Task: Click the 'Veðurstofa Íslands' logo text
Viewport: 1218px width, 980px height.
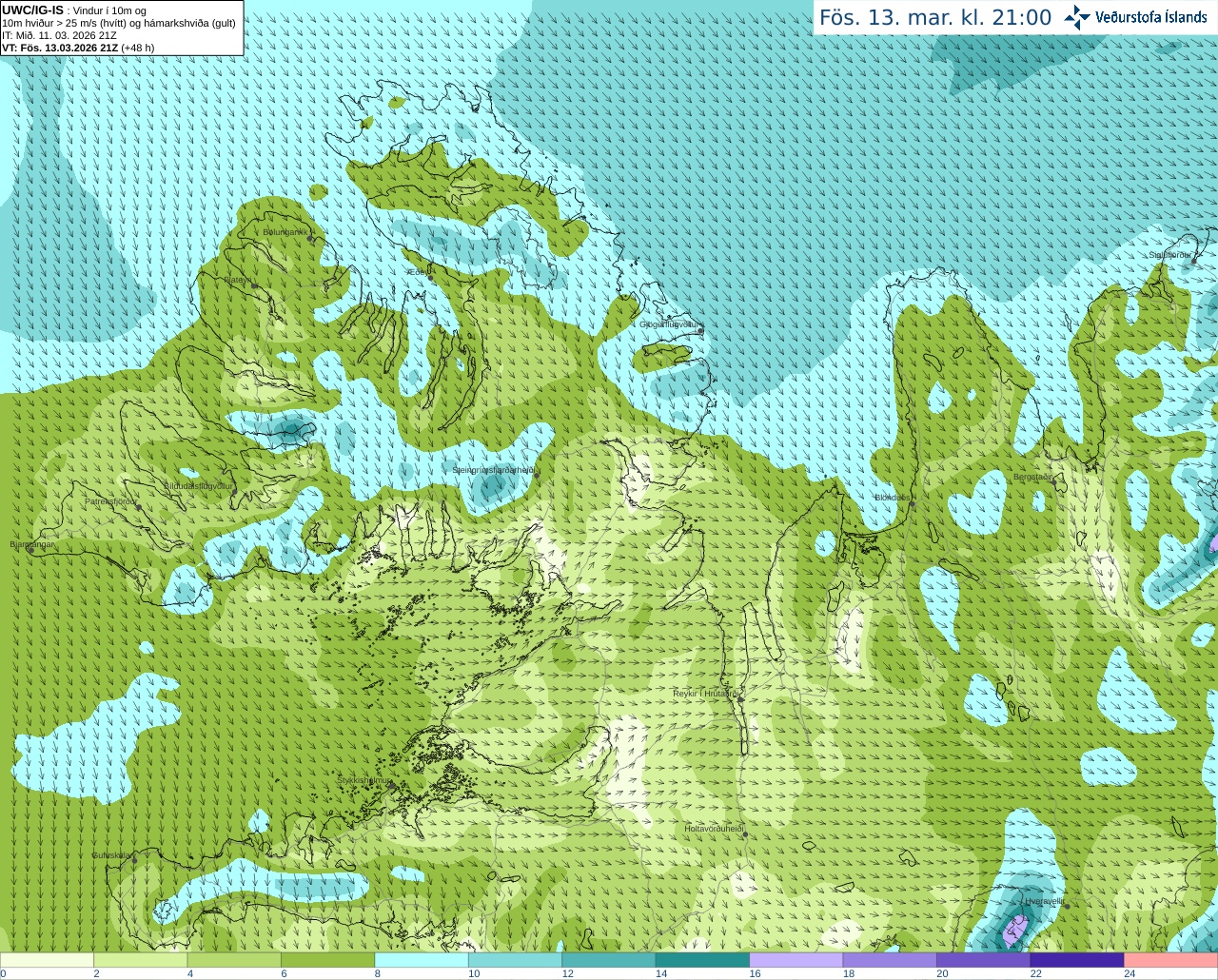Action: tap(1151, 17)
